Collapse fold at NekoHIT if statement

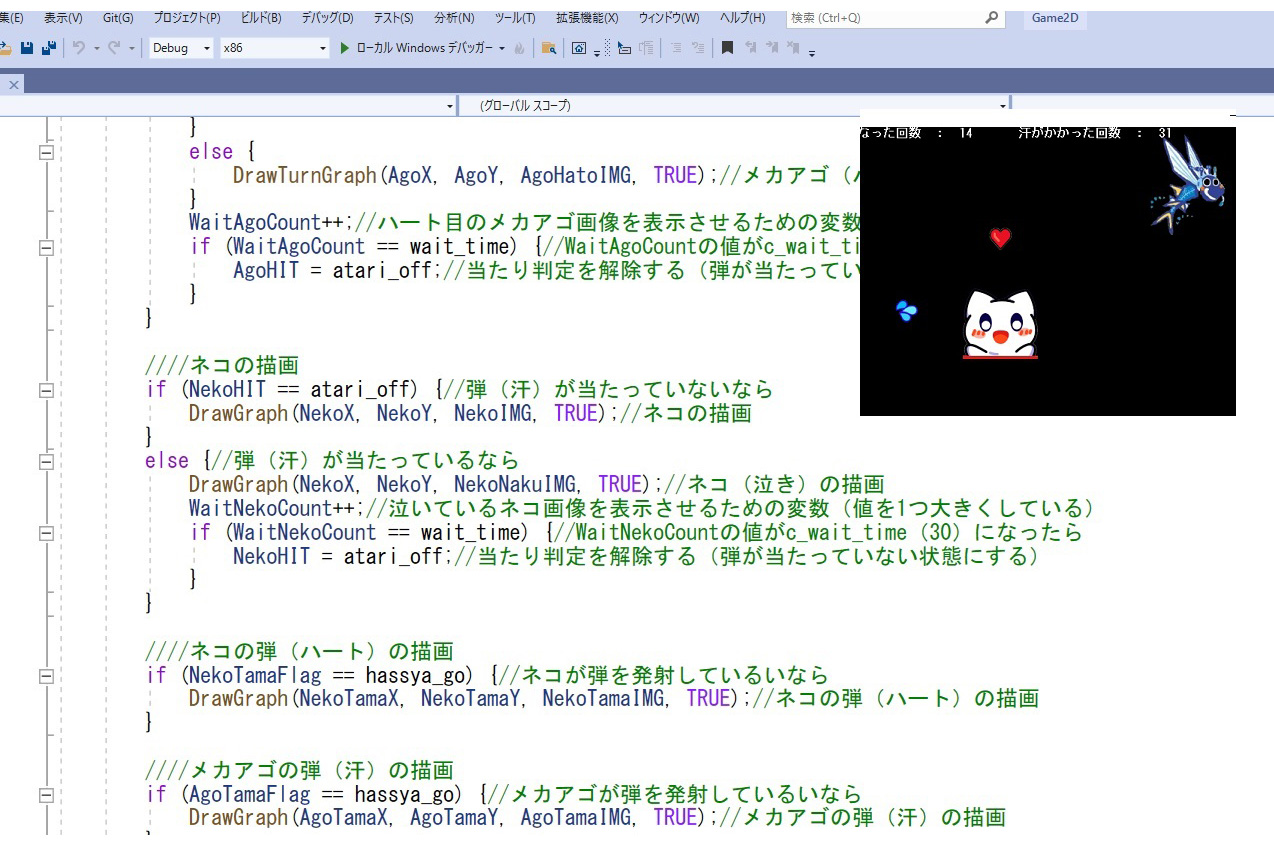point(46,390)
